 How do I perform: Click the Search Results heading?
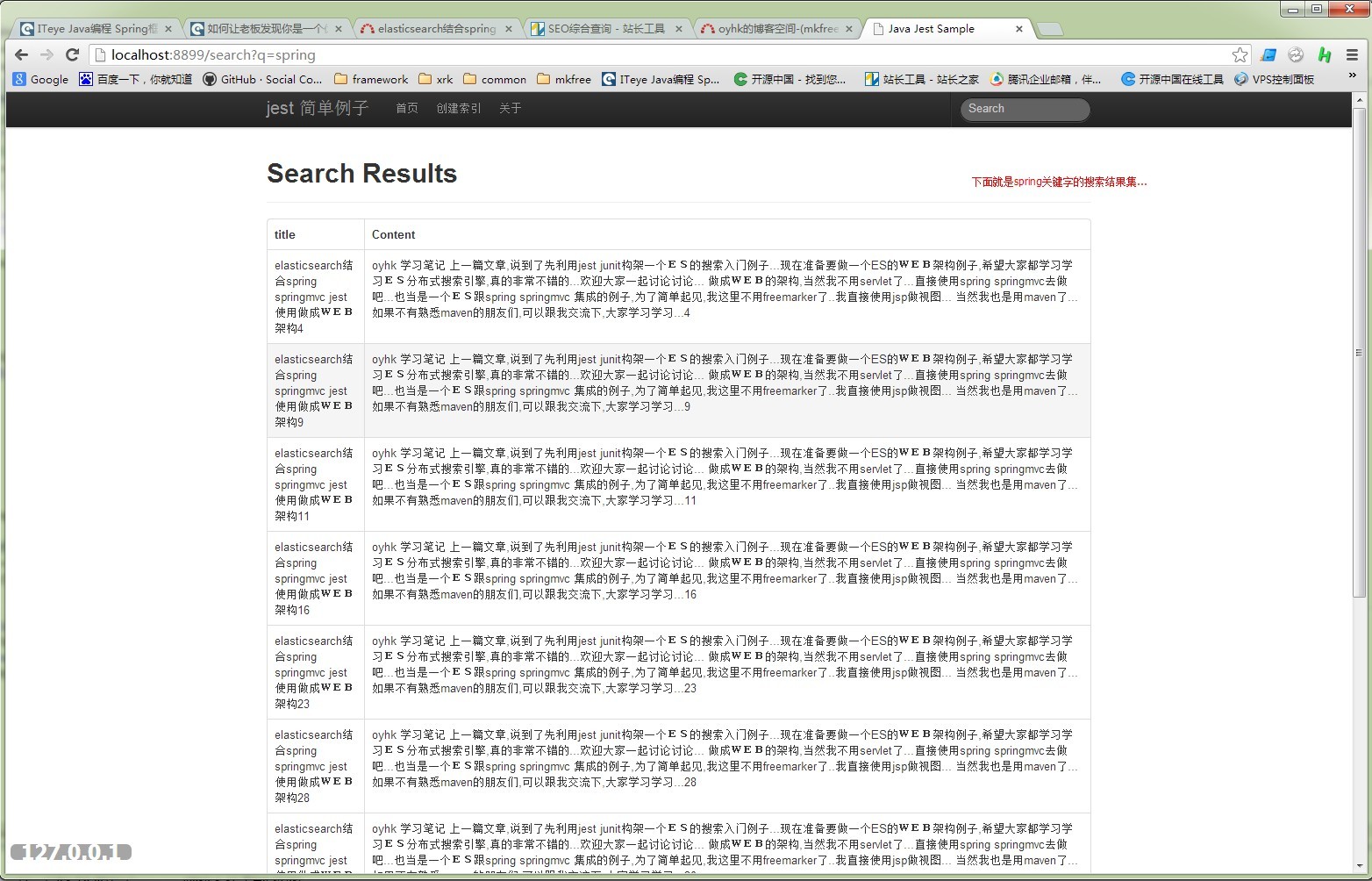[x=362, y=174]
